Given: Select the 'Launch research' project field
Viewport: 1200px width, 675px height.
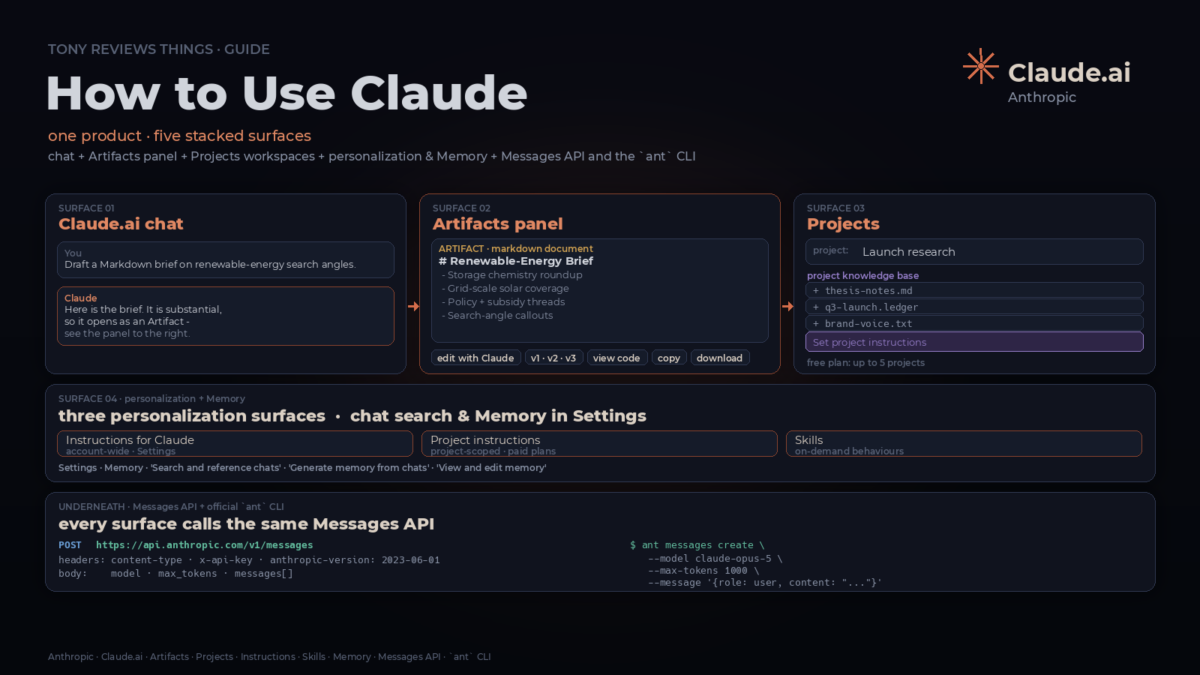Looking at the screenshot, I should [x=974, y=251].
